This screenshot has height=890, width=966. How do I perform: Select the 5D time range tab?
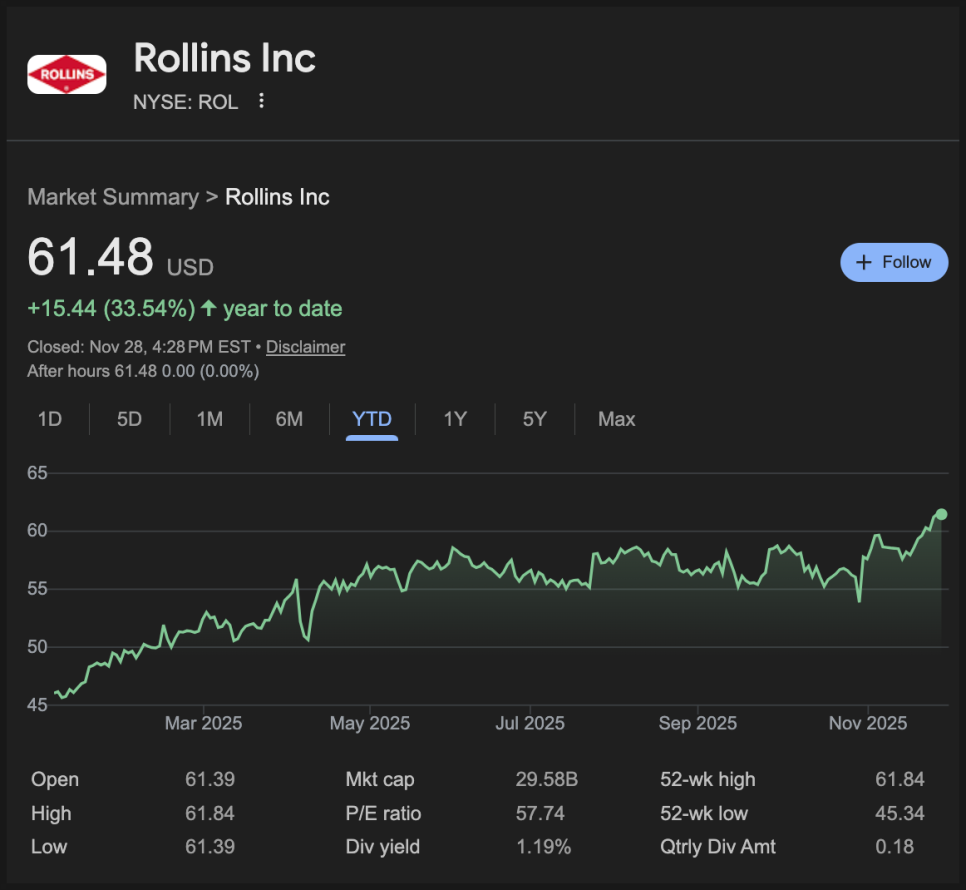[x=129, y=419]
